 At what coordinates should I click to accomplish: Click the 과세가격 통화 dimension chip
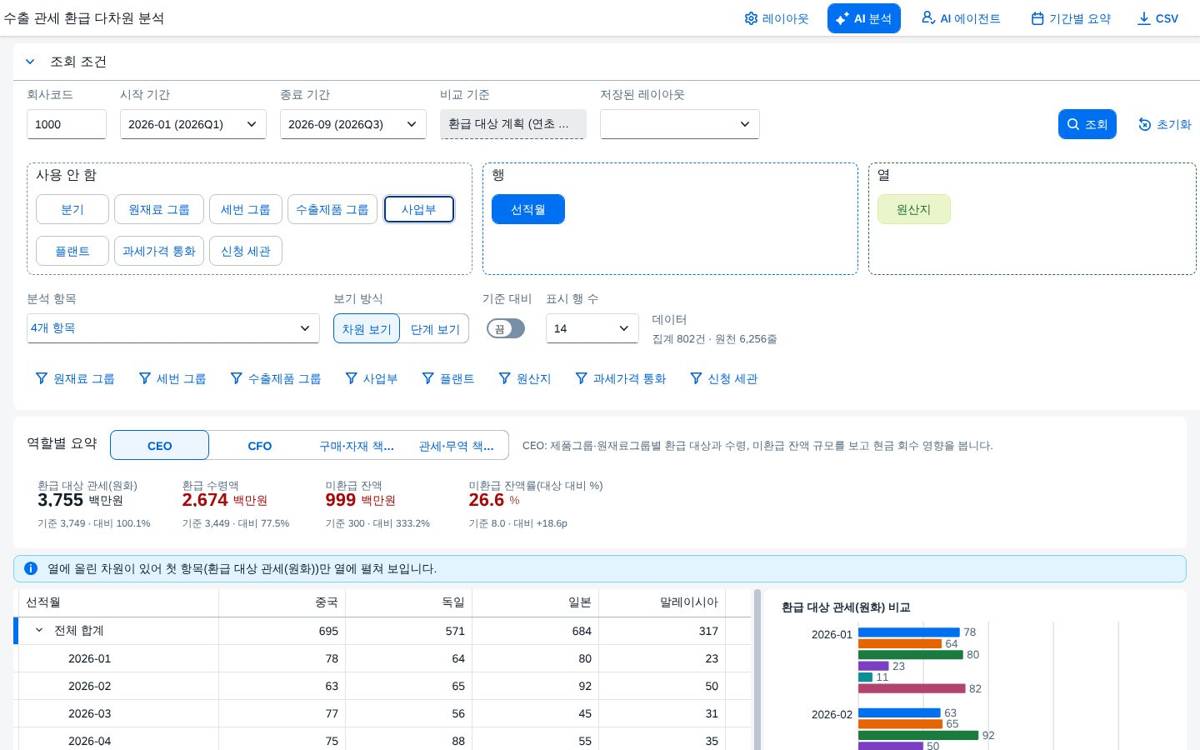click(x=159, y=251)
